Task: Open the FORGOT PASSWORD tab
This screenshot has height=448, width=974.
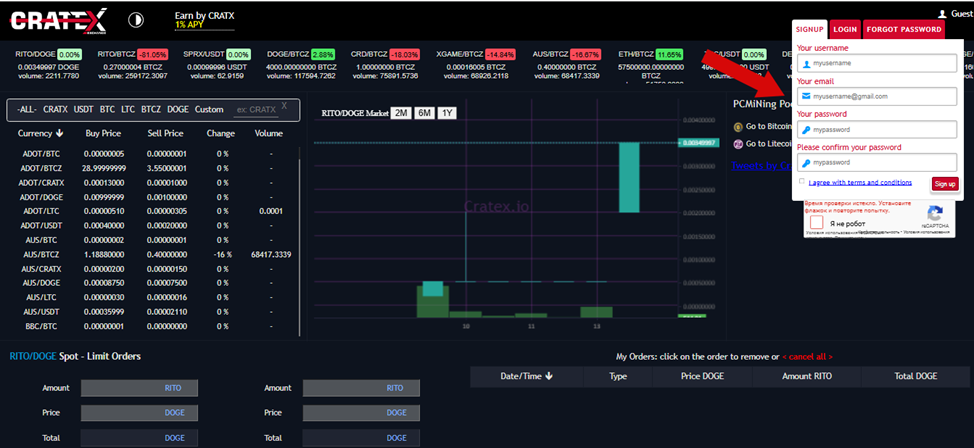Action: [904, 30]
